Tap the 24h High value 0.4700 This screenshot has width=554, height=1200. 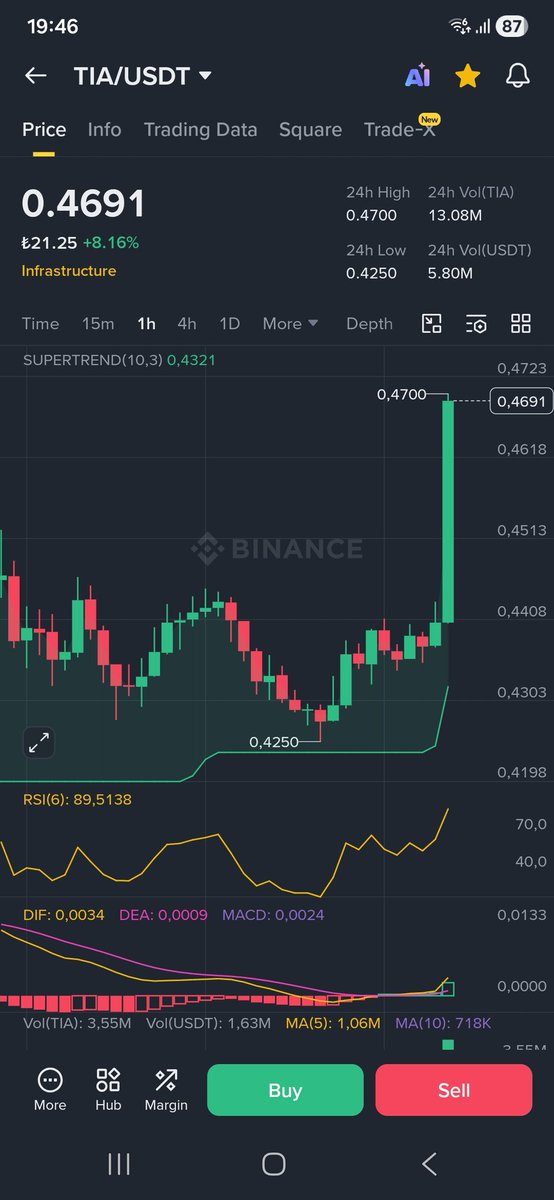click(x=372, y=215)
